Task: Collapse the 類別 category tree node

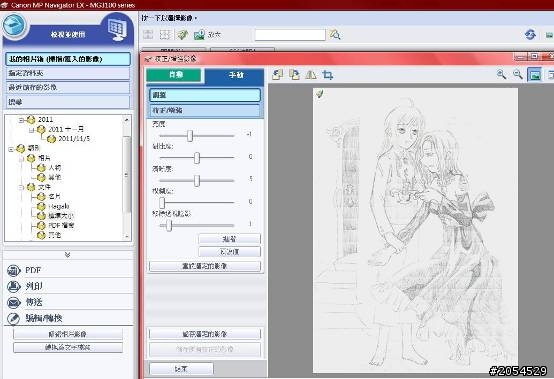Action: click(x=11, y=149)
